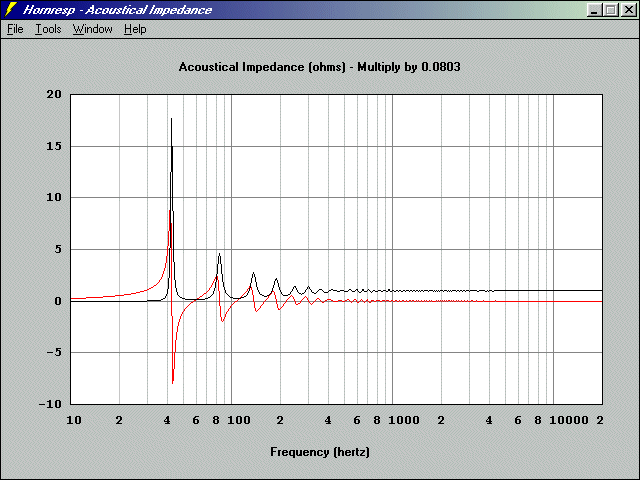Click the x-axis label 10000
Screen dimensions: 640x480
(x=569, y=420)
